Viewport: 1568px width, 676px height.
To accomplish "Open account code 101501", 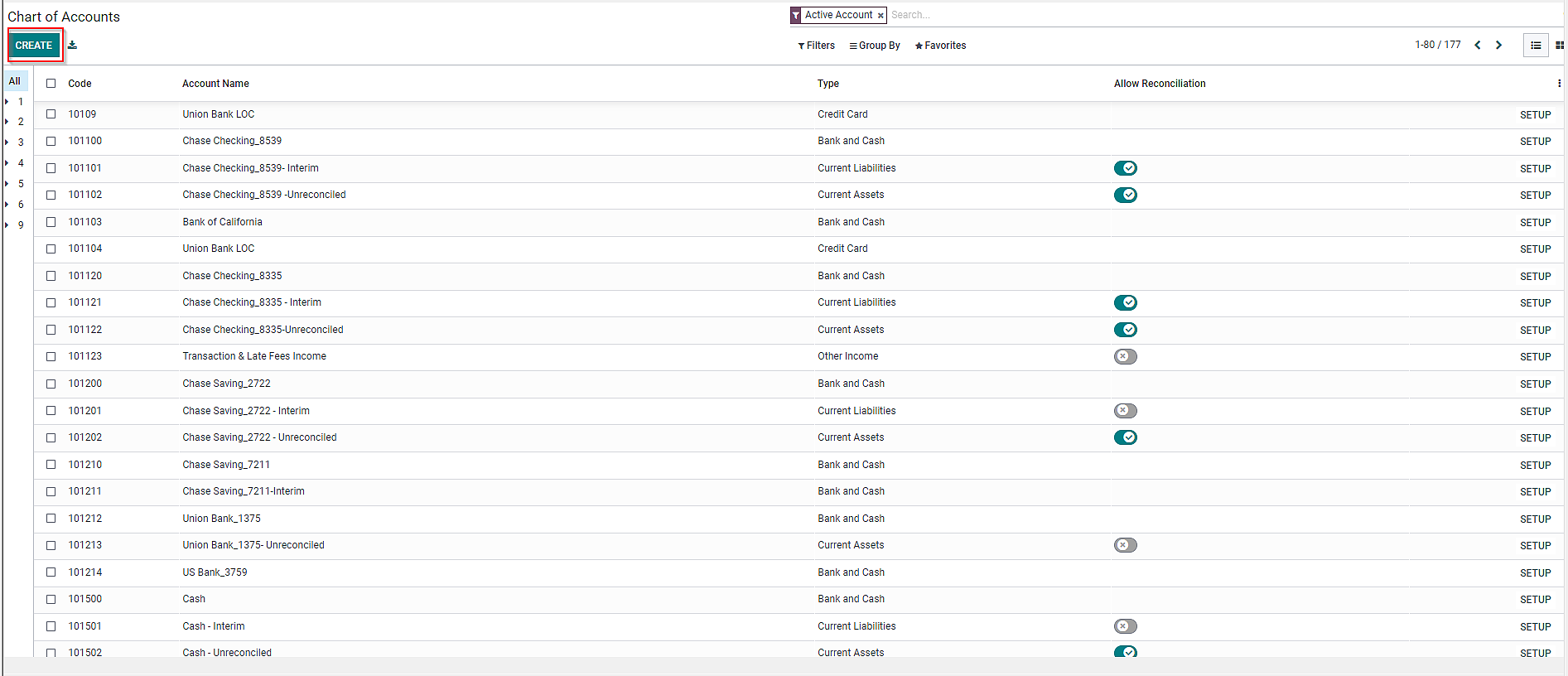I will pos(85,626).
